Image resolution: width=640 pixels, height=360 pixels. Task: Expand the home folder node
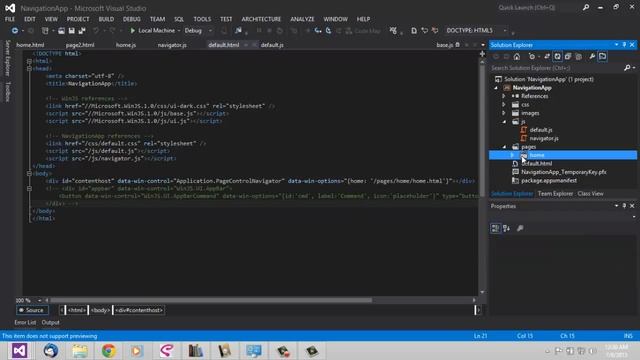pos(512,155)
